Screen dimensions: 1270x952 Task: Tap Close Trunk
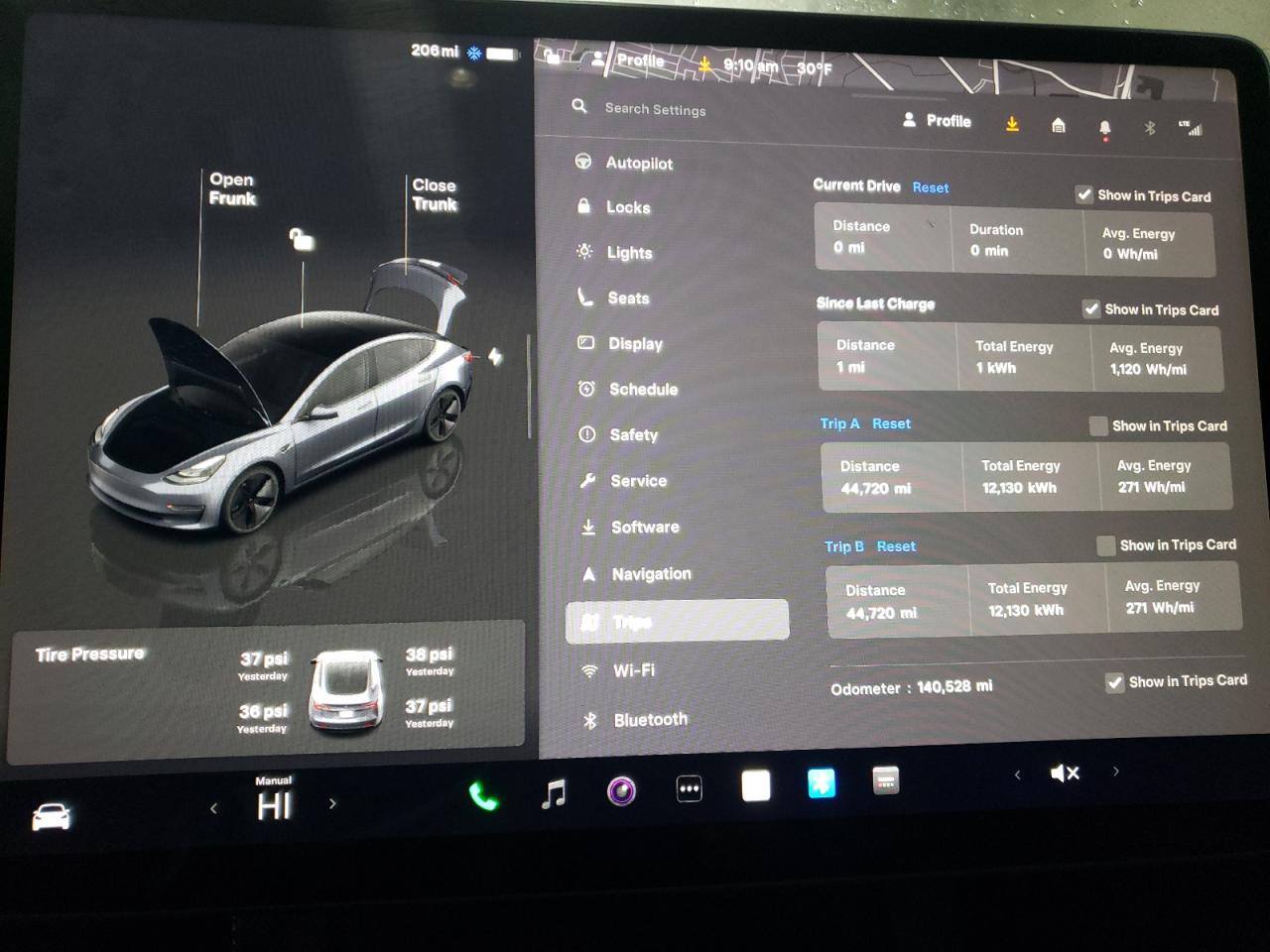point(435,194)
